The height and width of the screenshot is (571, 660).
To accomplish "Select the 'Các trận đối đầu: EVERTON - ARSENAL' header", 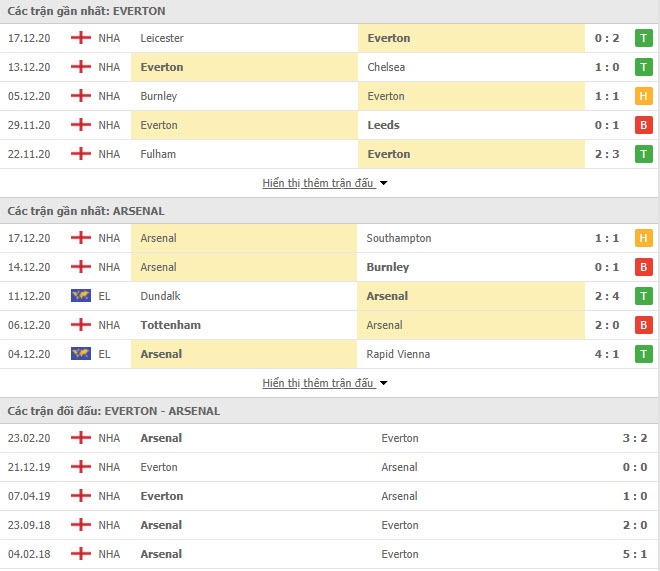I will point(114,411).
